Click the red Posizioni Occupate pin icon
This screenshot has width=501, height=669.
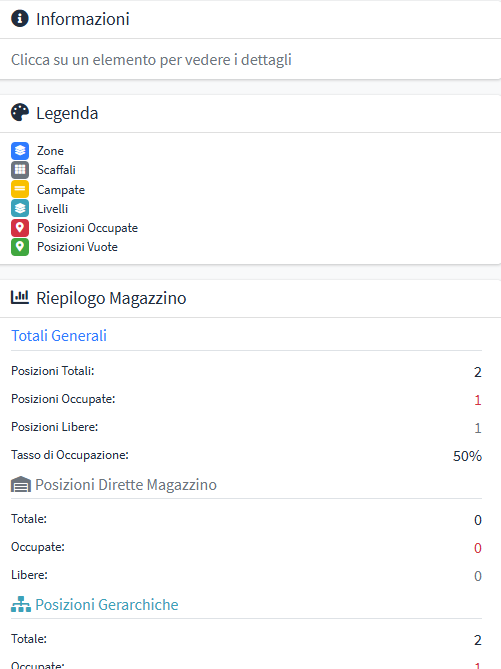[20, 228]
